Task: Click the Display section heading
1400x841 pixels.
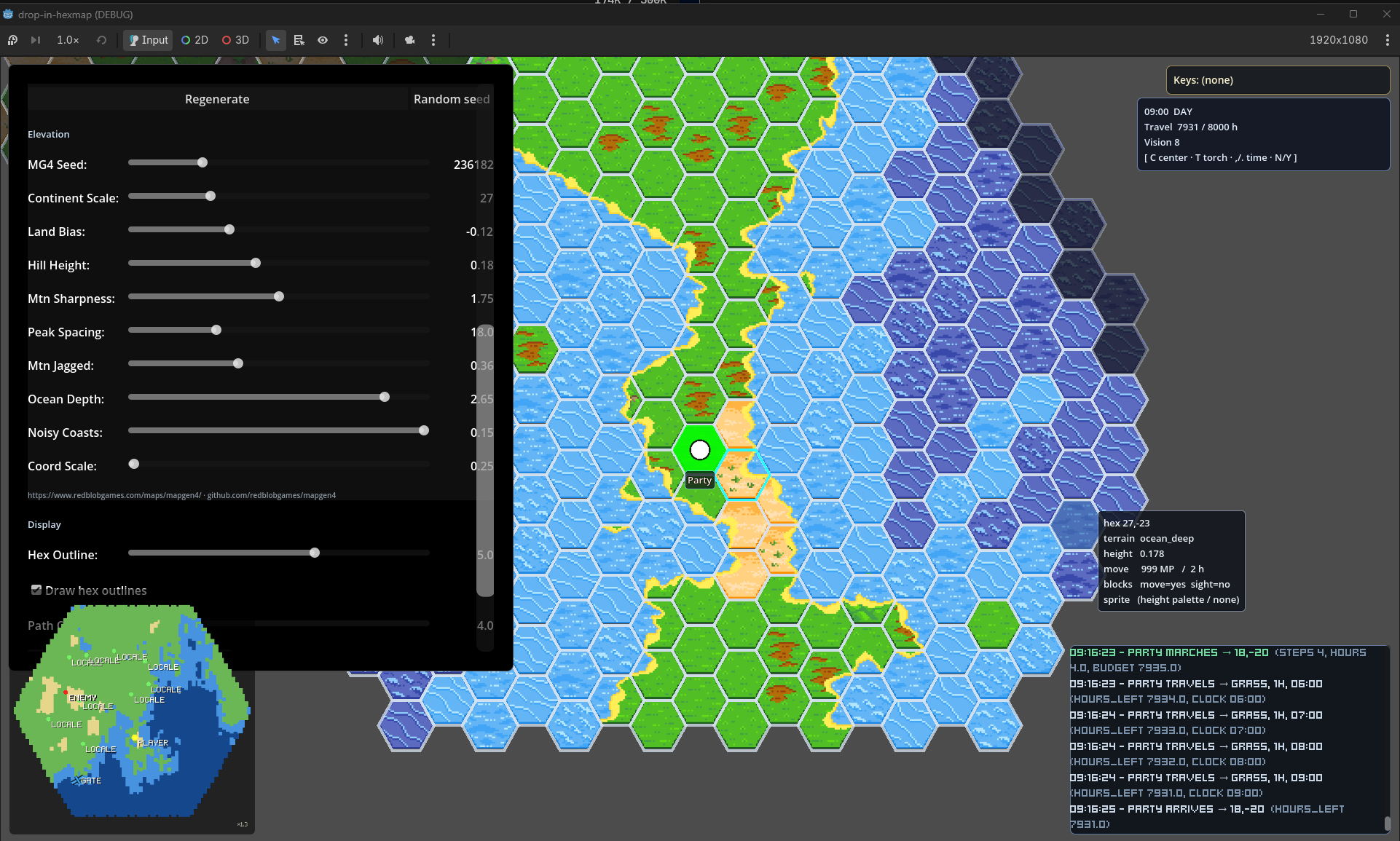Action: [44, 524]
